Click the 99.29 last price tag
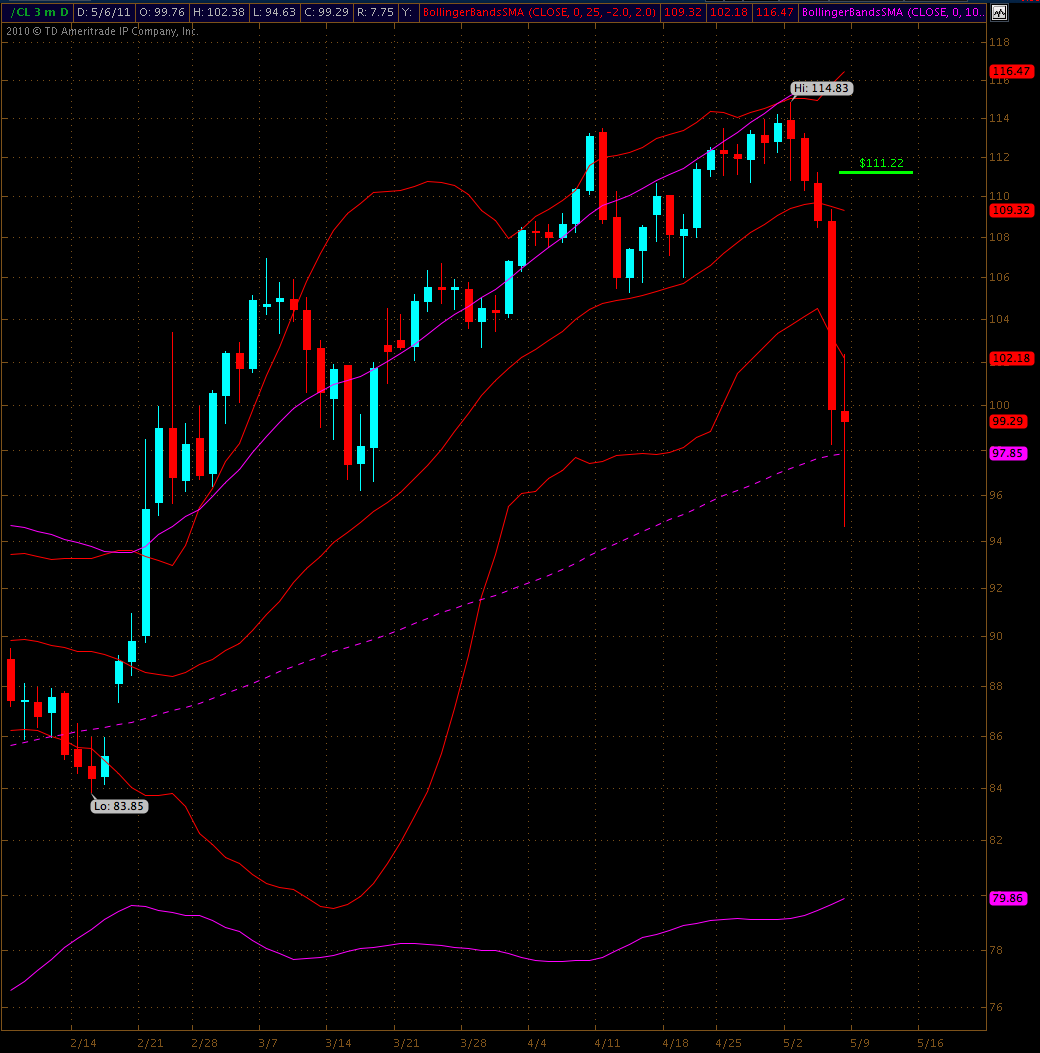This screenshot has height=1053, width=1040. (x=1010, y=422)
